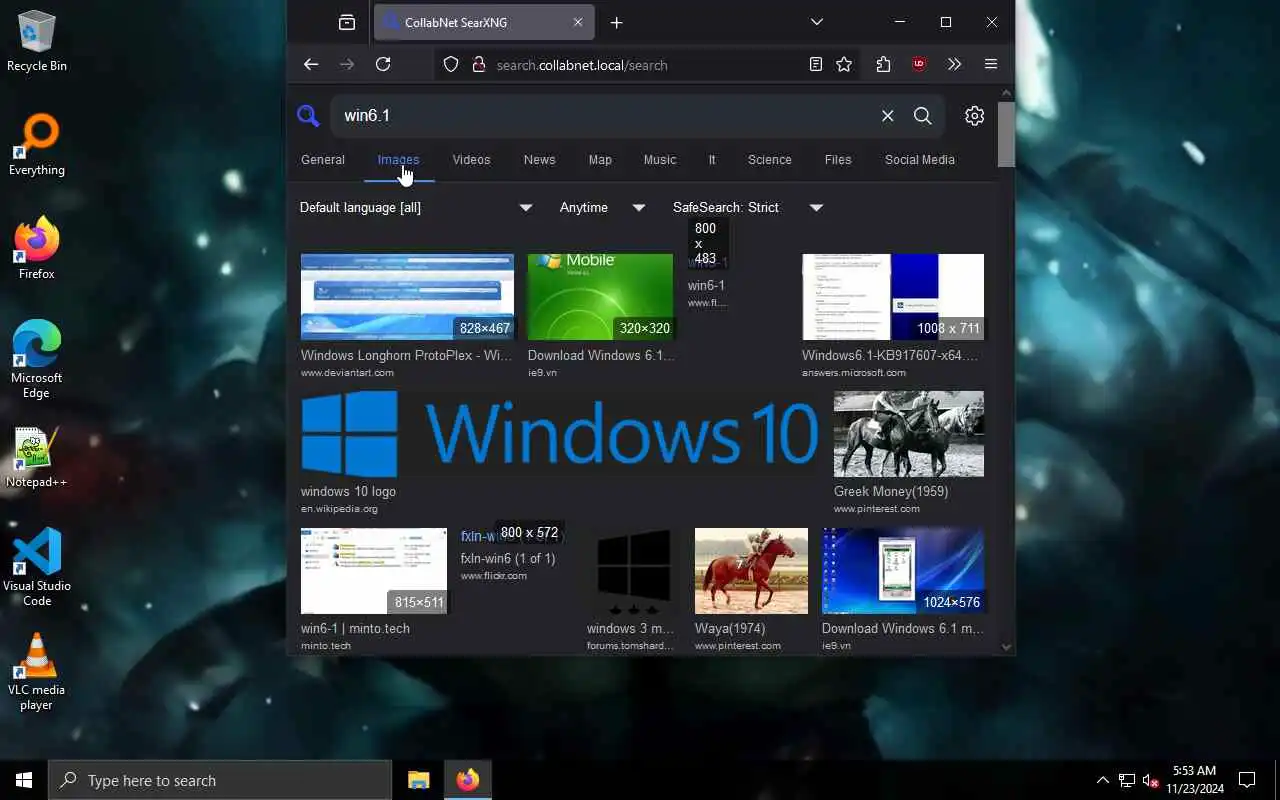Toggle reader view icon

coord(816,64)
